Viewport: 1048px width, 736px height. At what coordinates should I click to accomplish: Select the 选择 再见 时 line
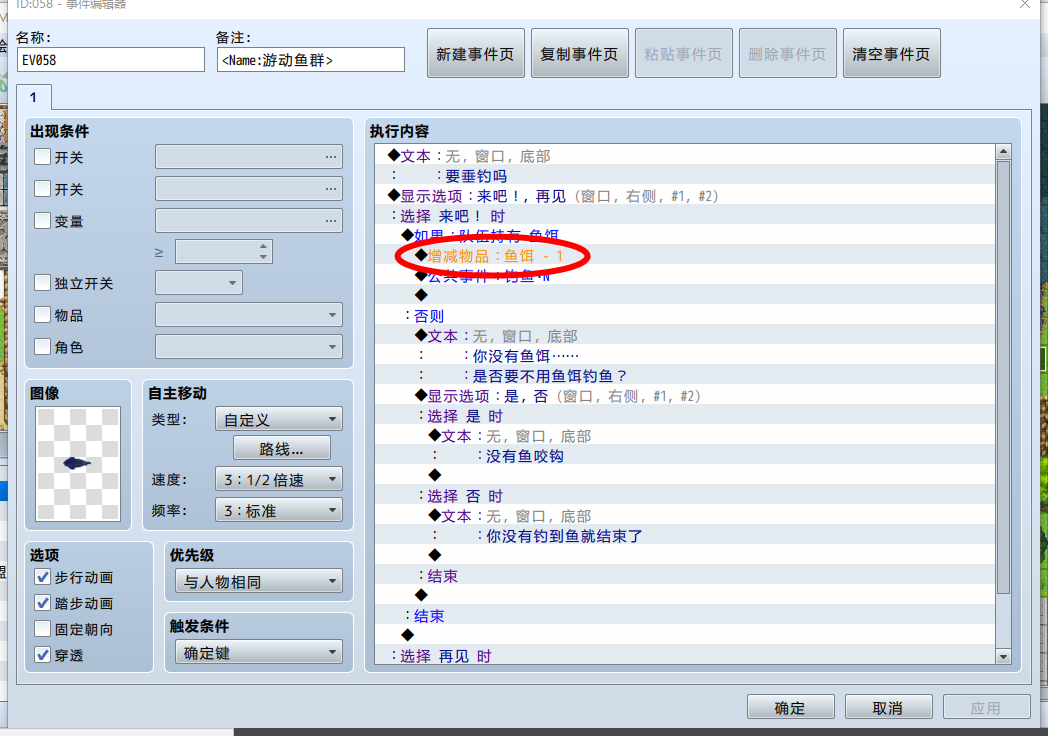(685, 656)
